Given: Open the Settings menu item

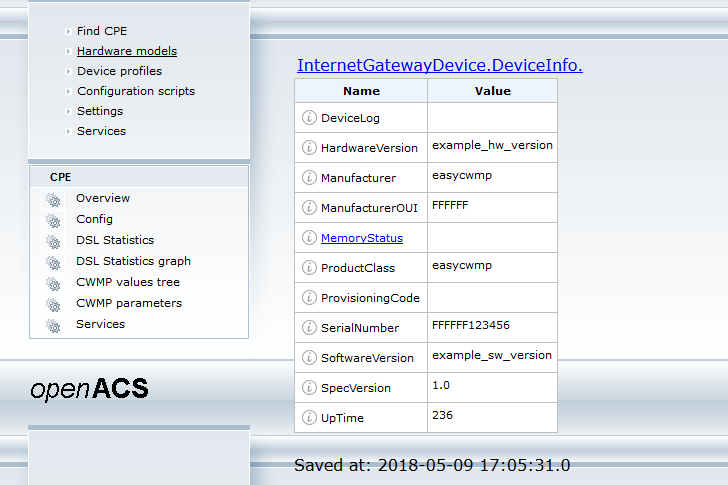Looking at the screenshot, I should click(100, 111).
